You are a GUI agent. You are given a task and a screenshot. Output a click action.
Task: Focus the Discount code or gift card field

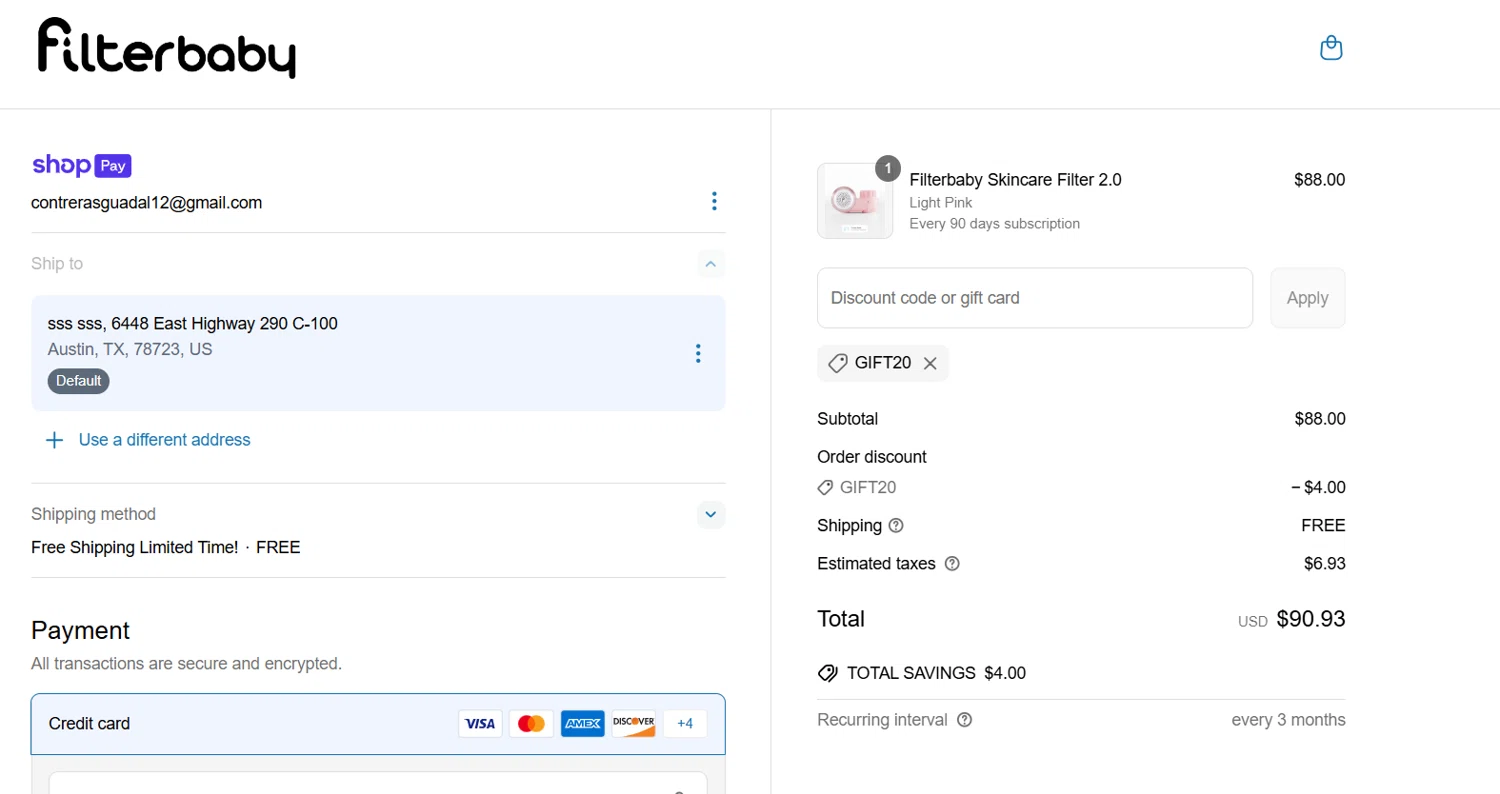(x=1035, y=298)
